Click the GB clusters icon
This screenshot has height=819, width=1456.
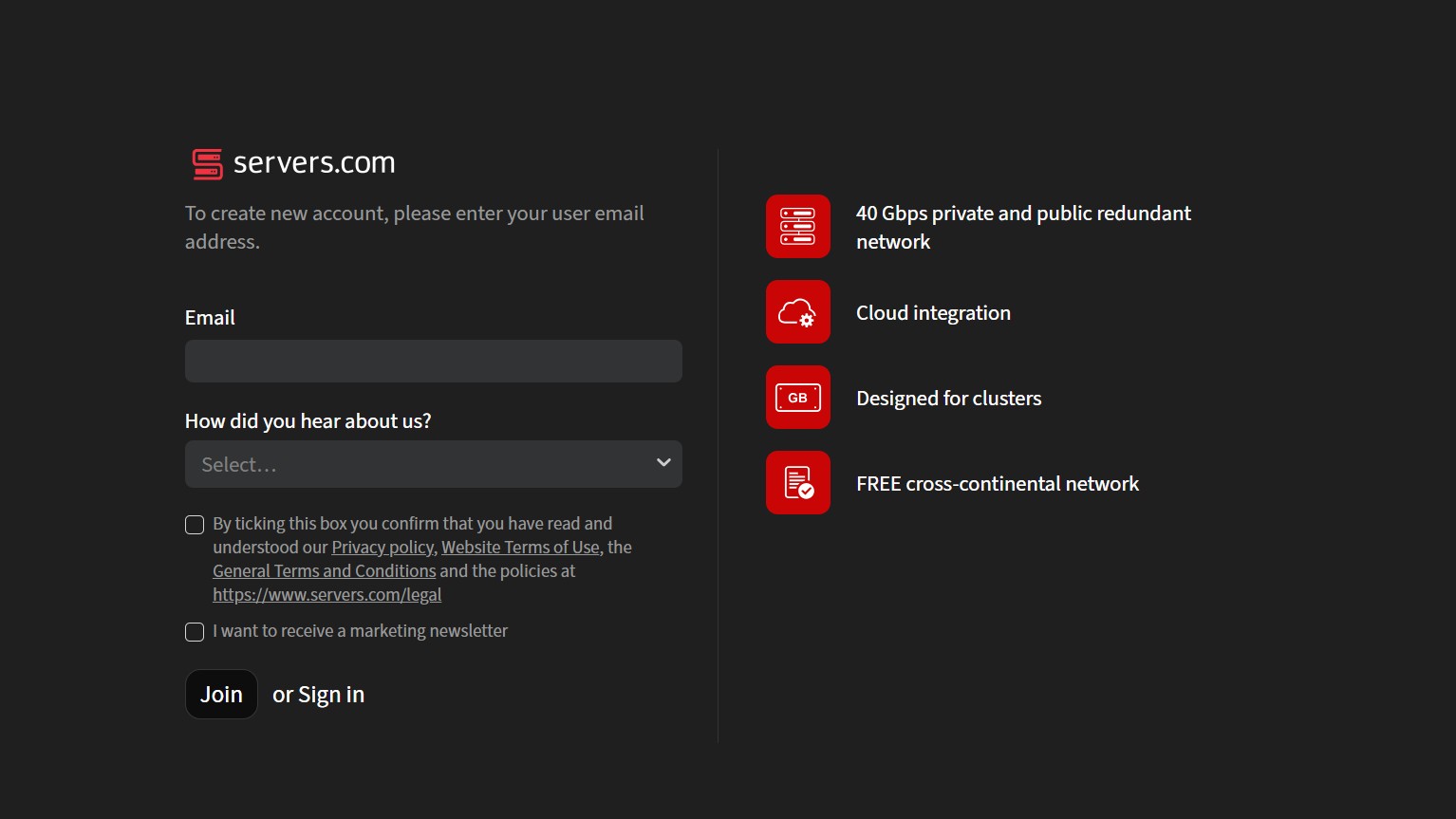coord(798,397)
